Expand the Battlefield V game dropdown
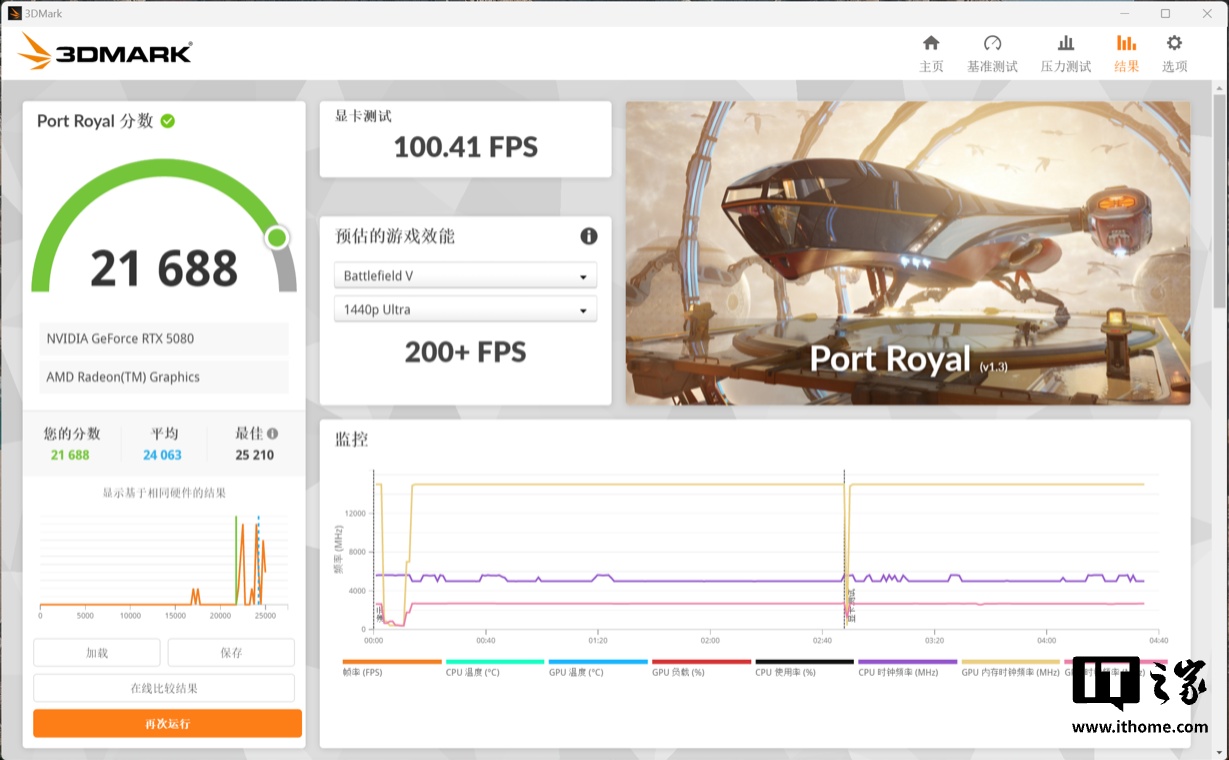This screenshot has width=1229, height=760. click(x=465, y=276)
